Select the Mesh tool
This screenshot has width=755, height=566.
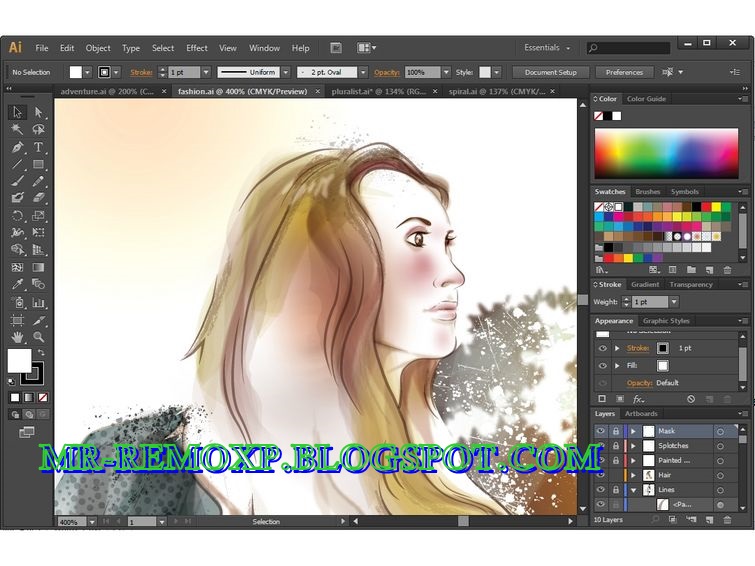coord(17,267)
